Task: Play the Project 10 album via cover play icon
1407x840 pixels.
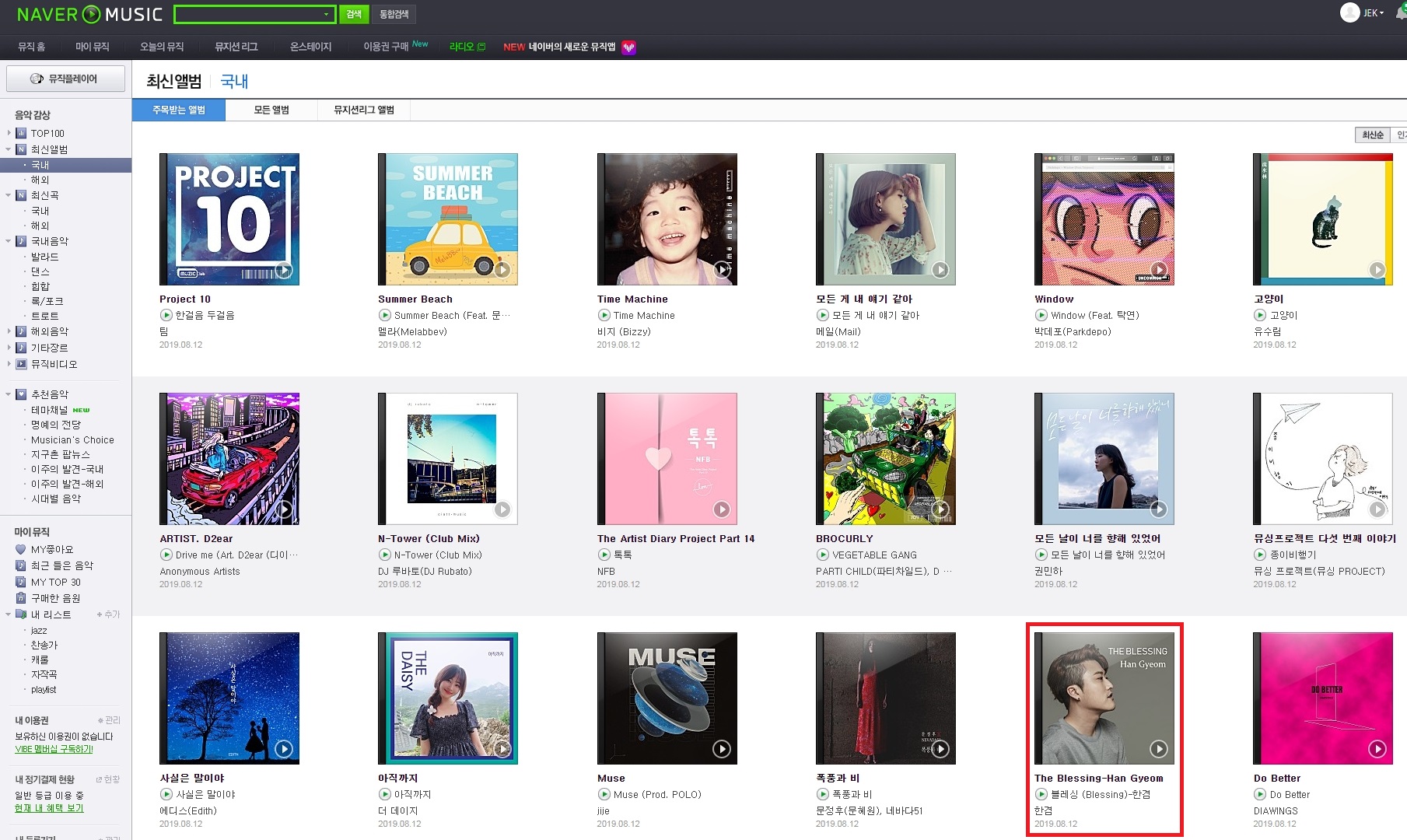Action: click(284, 270)
